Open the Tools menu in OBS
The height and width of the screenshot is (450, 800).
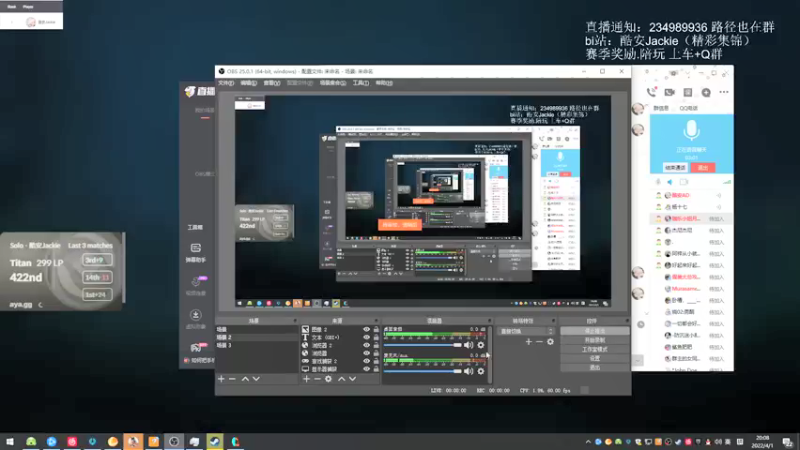pyautogui.click(x=361, y=83)
